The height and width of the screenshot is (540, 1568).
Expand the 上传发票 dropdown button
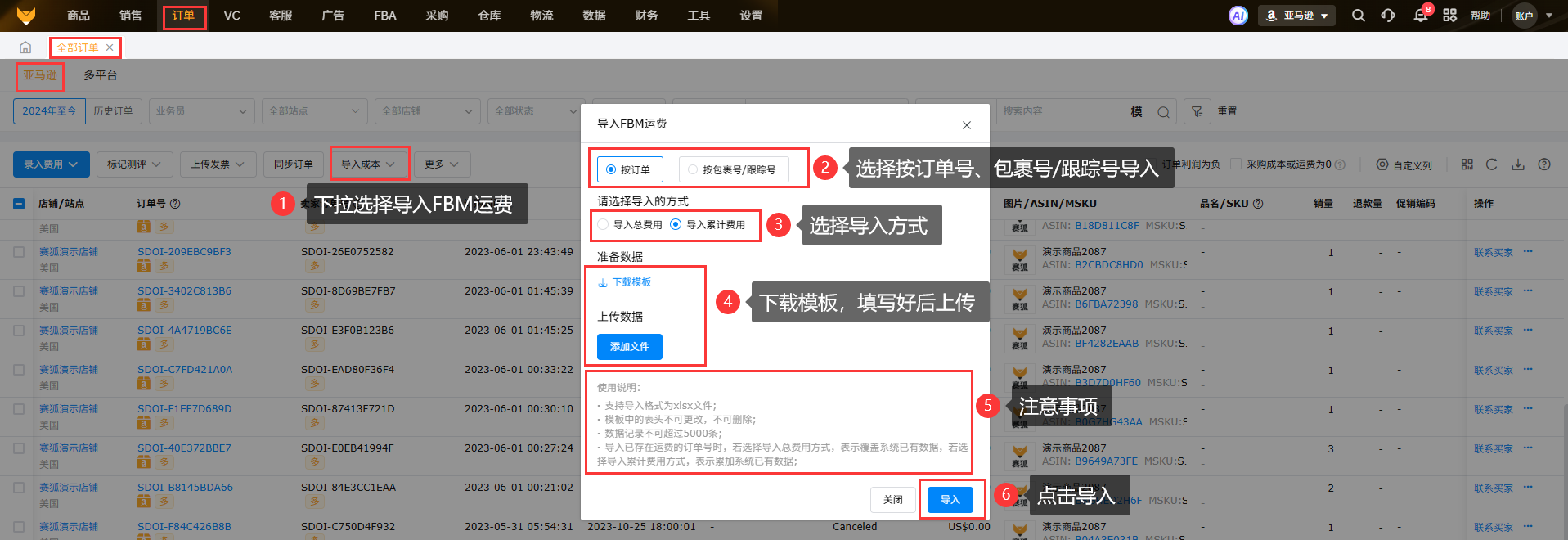point(218,164)
